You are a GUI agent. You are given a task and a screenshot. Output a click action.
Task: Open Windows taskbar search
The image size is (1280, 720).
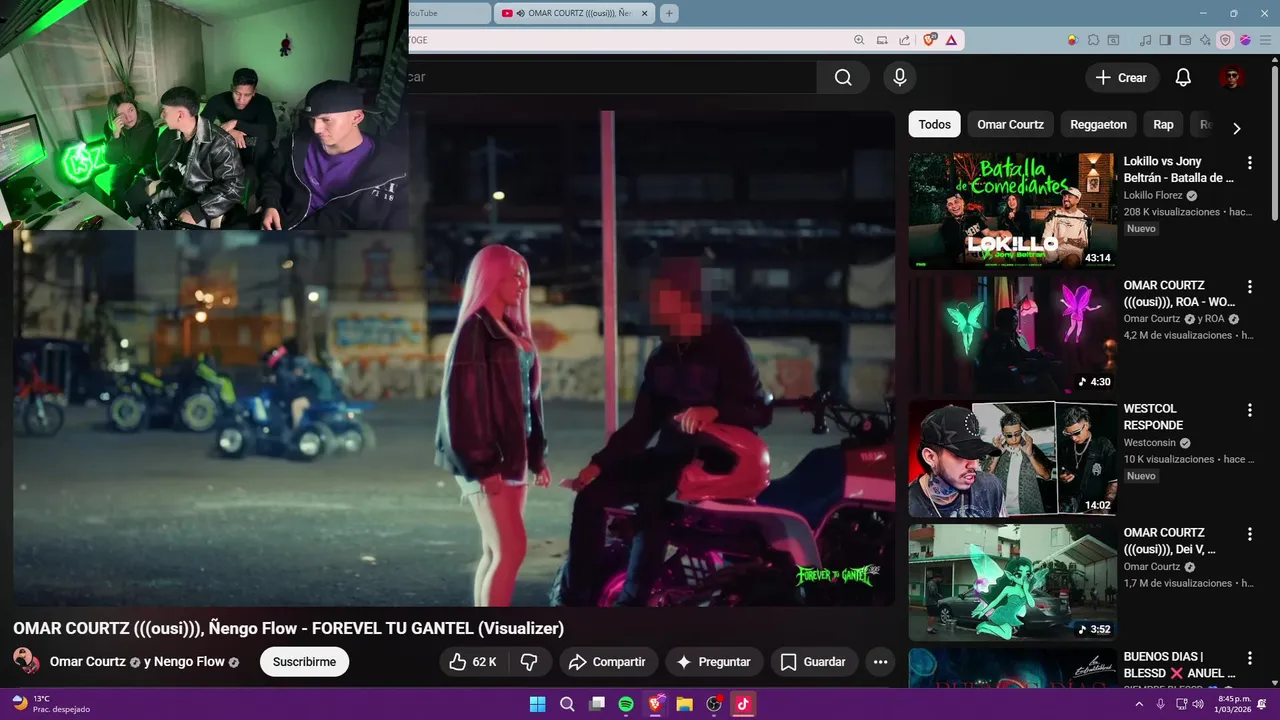567,704
